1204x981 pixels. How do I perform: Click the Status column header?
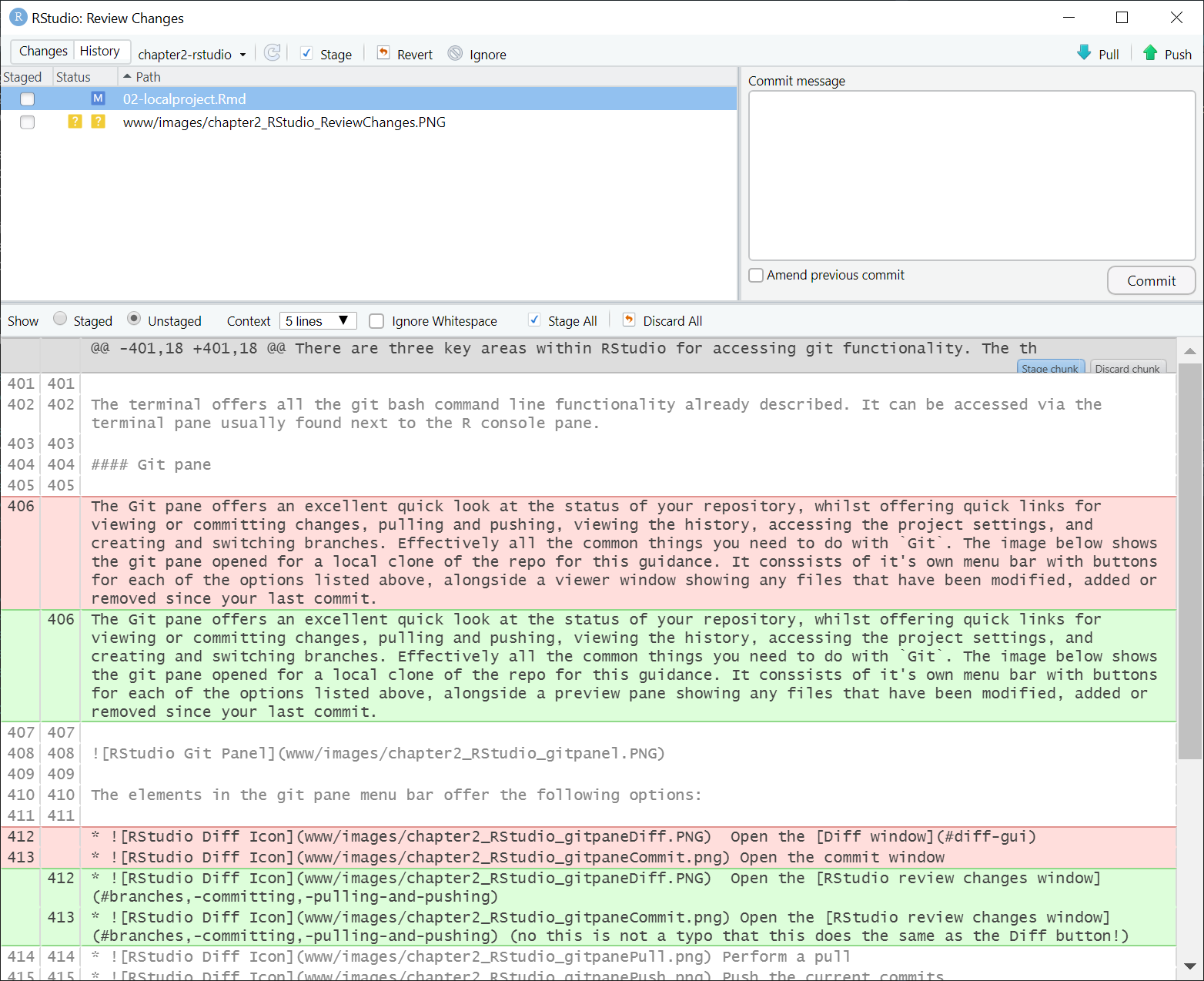(74, 77)
